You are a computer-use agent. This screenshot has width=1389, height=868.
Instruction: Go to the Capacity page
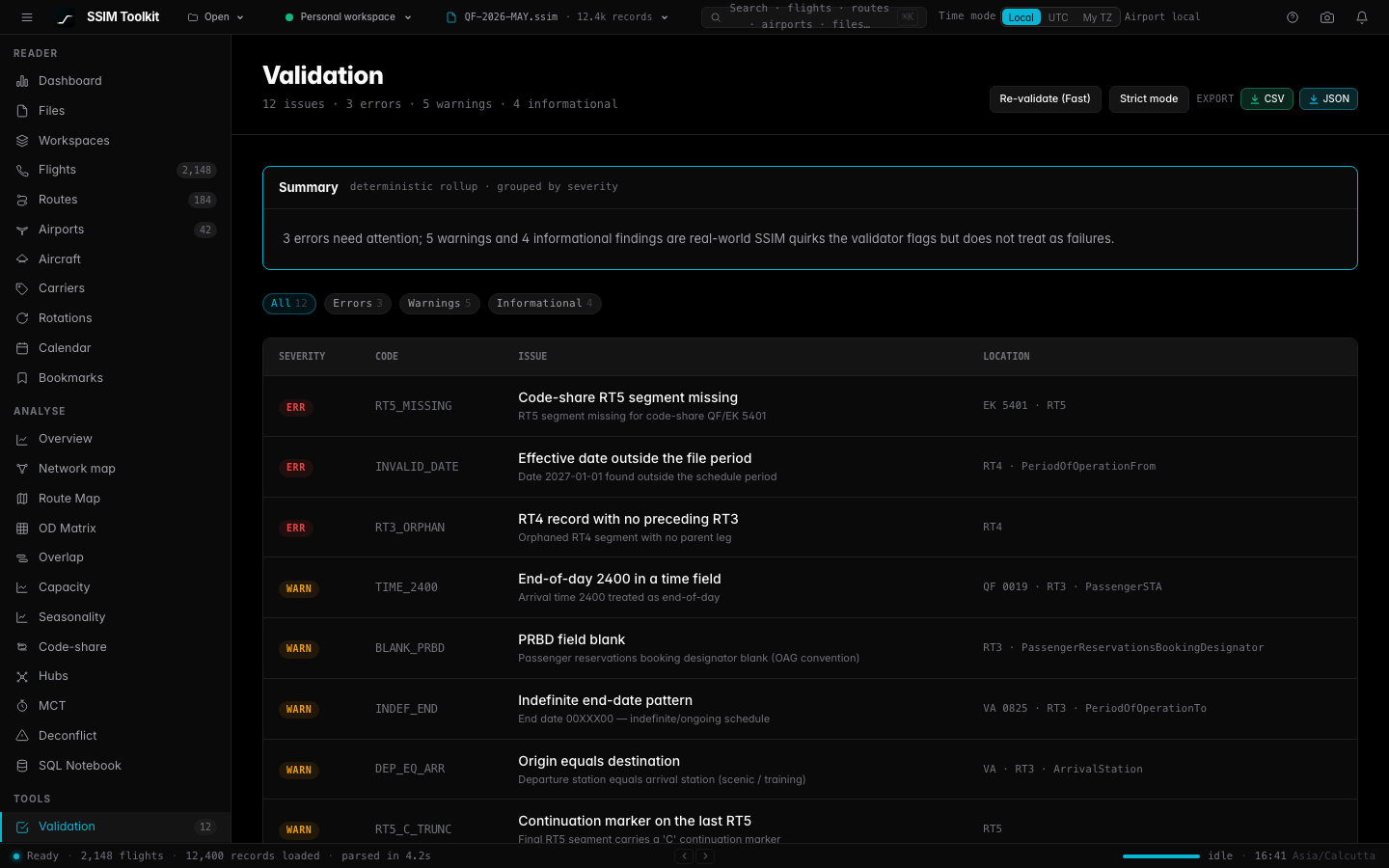pyautogui.click(x=116, y=587)
